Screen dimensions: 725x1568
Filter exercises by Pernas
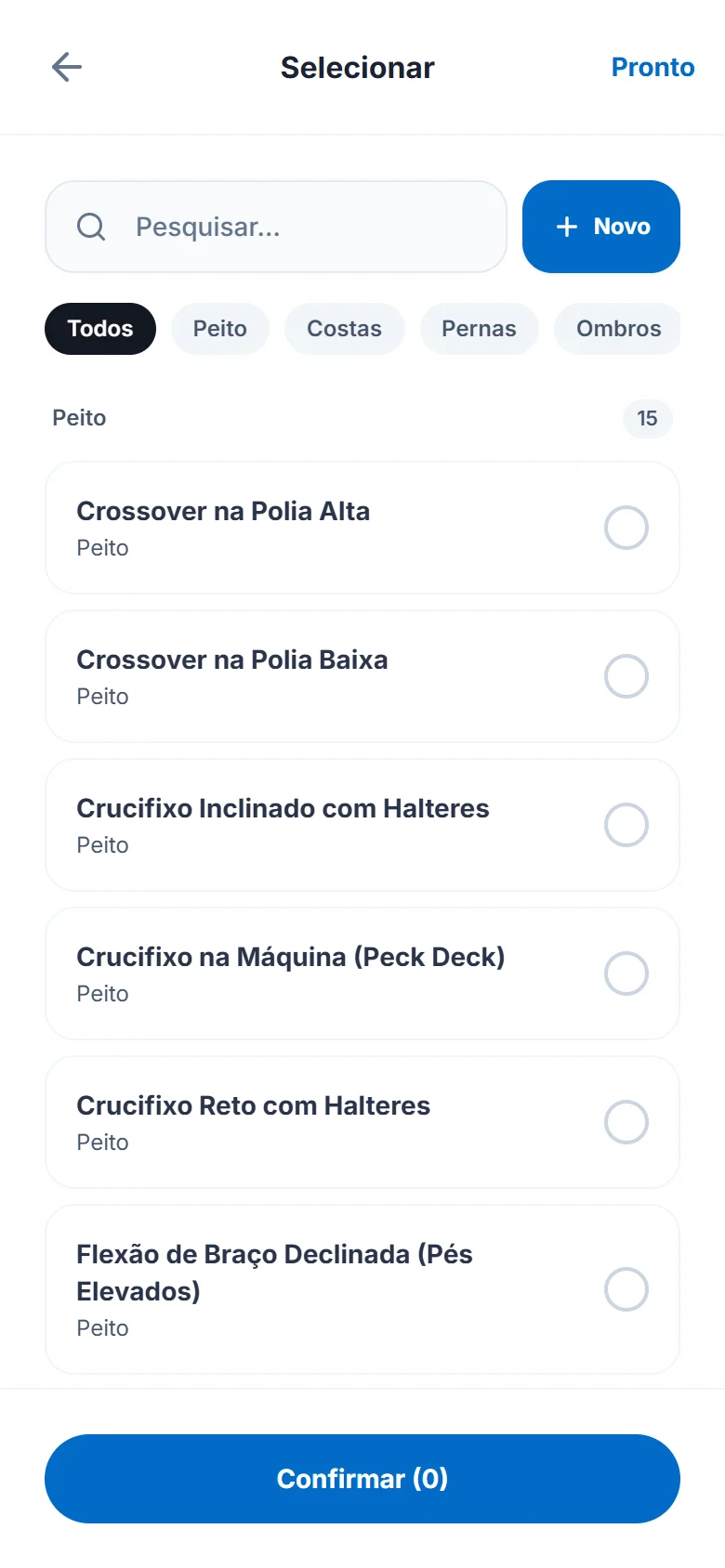(479, 329)
